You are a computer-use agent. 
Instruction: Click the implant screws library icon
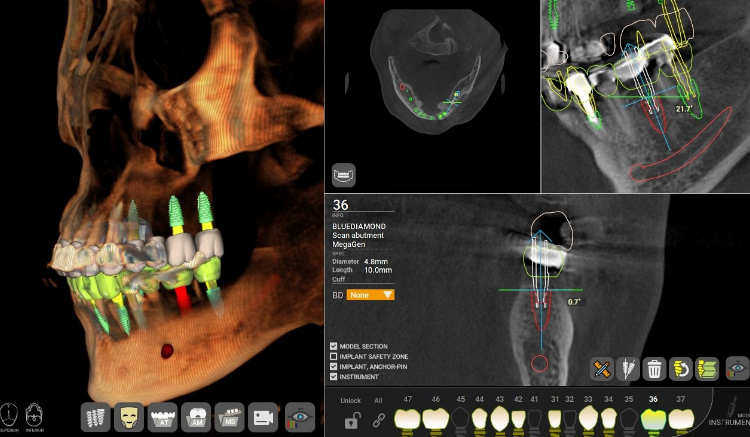pyautogui.click(x=97, y=416)
